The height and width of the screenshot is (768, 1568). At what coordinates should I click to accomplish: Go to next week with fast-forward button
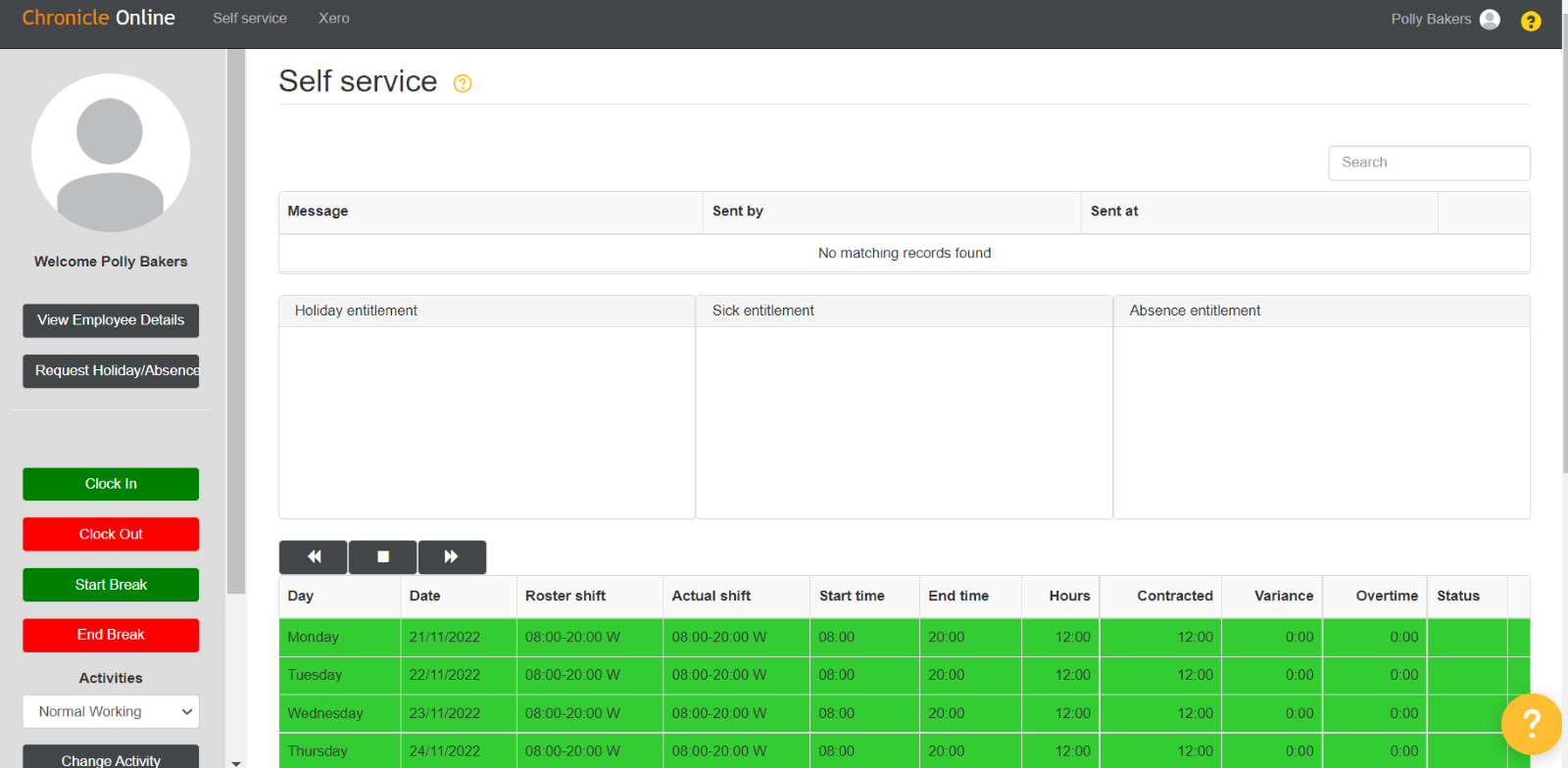452,556
